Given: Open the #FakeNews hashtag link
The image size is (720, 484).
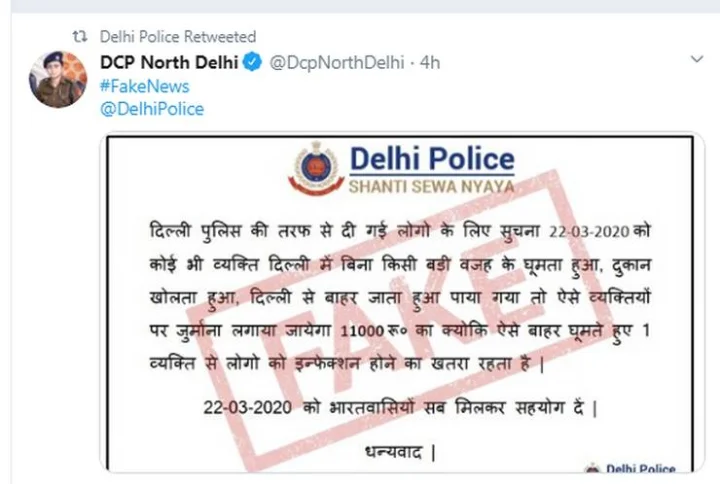Looking at the screenshot, I should (x=145, y=86).
